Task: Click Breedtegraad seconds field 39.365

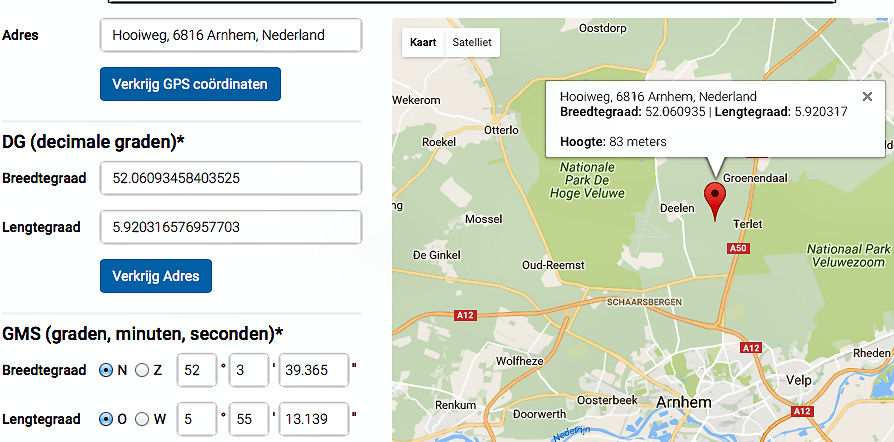Action: pos(314,370)
